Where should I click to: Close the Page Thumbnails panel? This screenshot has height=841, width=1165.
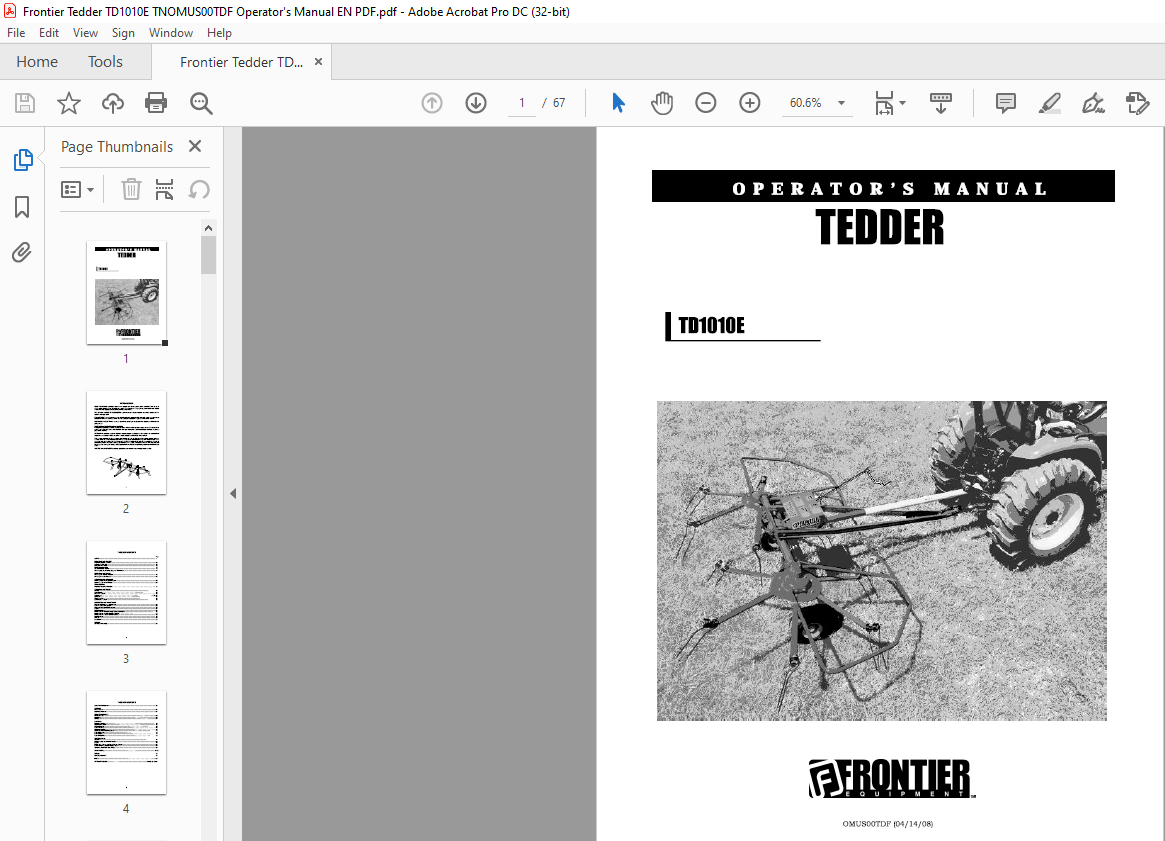[195, 146]
